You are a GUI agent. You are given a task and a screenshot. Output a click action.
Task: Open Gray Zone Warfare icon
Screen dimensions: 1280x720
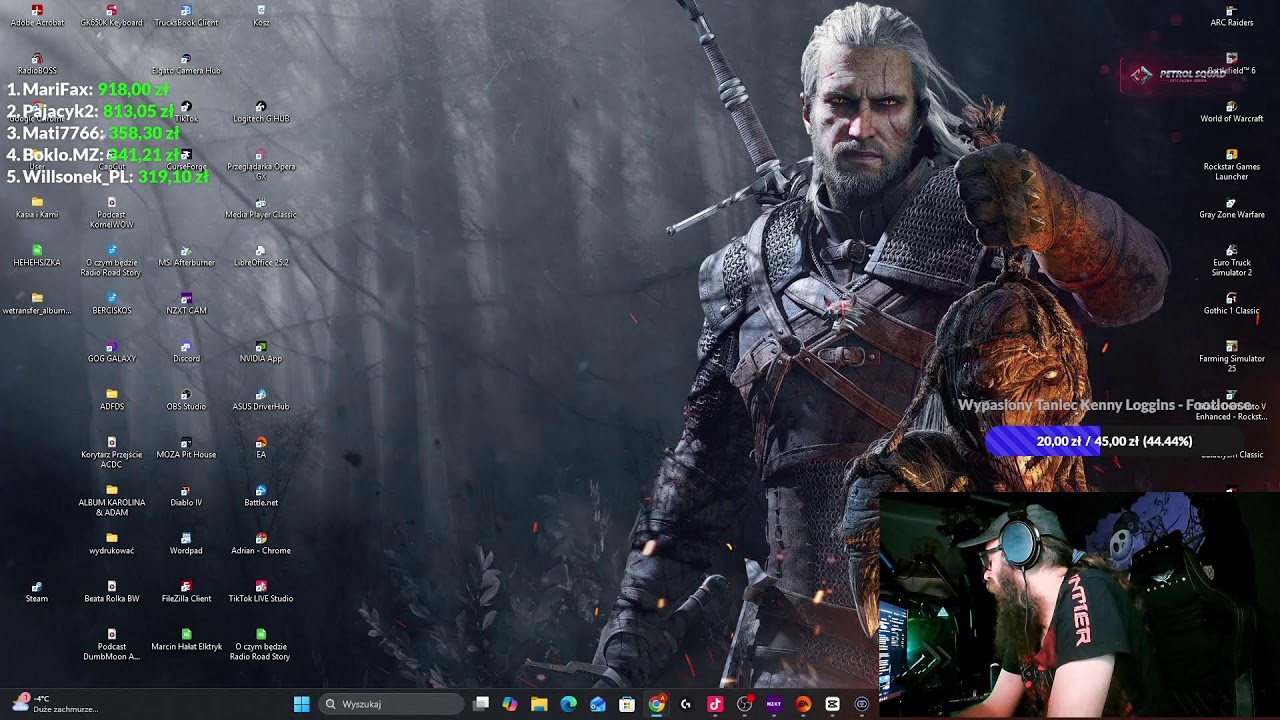coord(1232,207)
